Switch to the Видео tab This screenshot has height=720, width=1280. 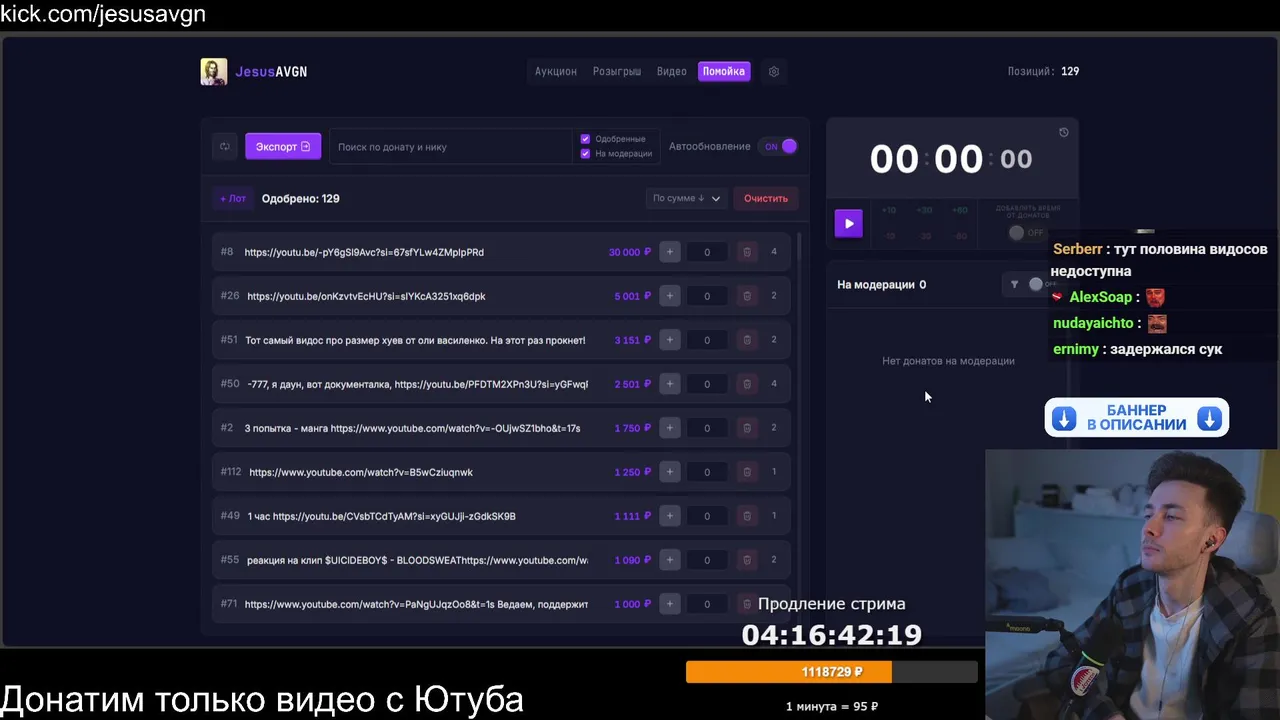click(x=671, y=72)
